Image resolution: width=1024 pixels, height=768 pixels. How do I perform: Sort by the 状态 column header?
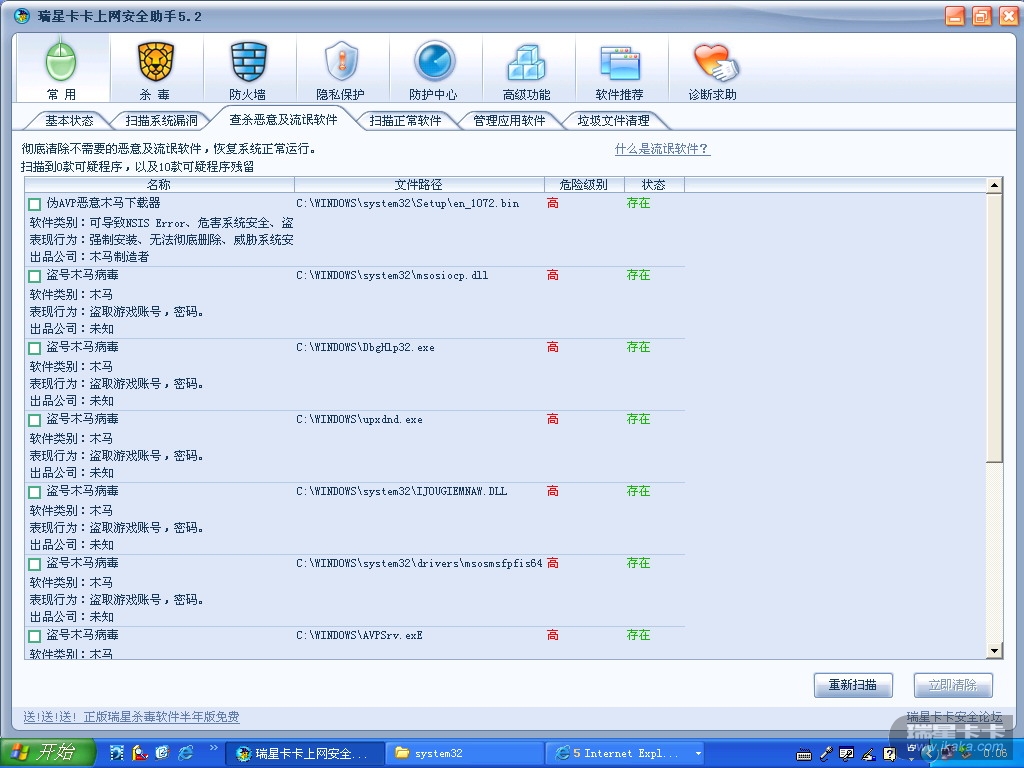tap(654, 185)
